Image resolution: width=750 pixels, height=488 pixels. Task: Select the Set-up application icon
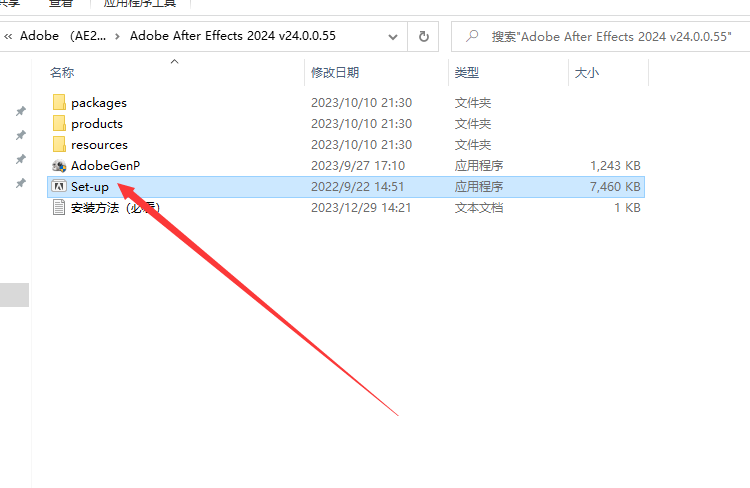pos(59,187)
